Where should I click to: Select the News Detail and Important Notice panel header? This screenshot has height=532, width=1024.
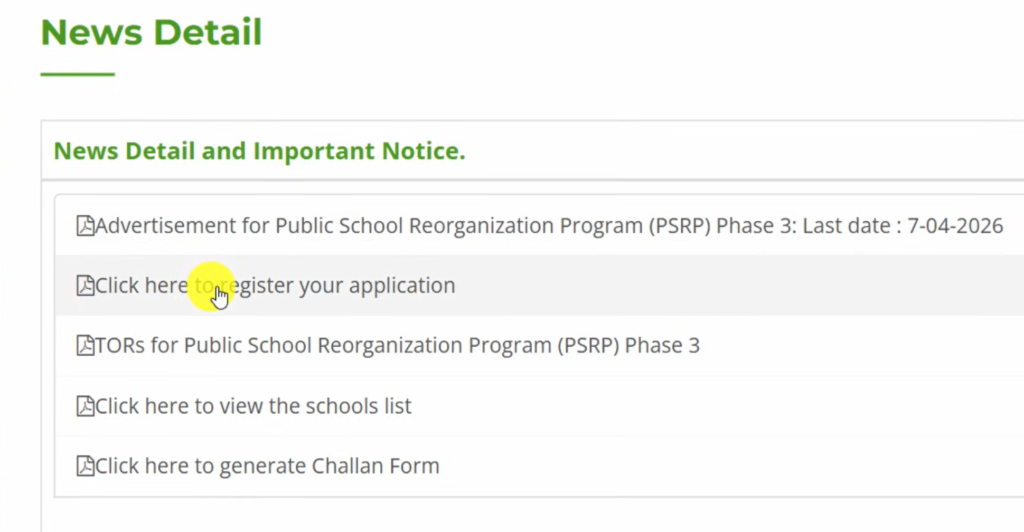pos(259,152)
